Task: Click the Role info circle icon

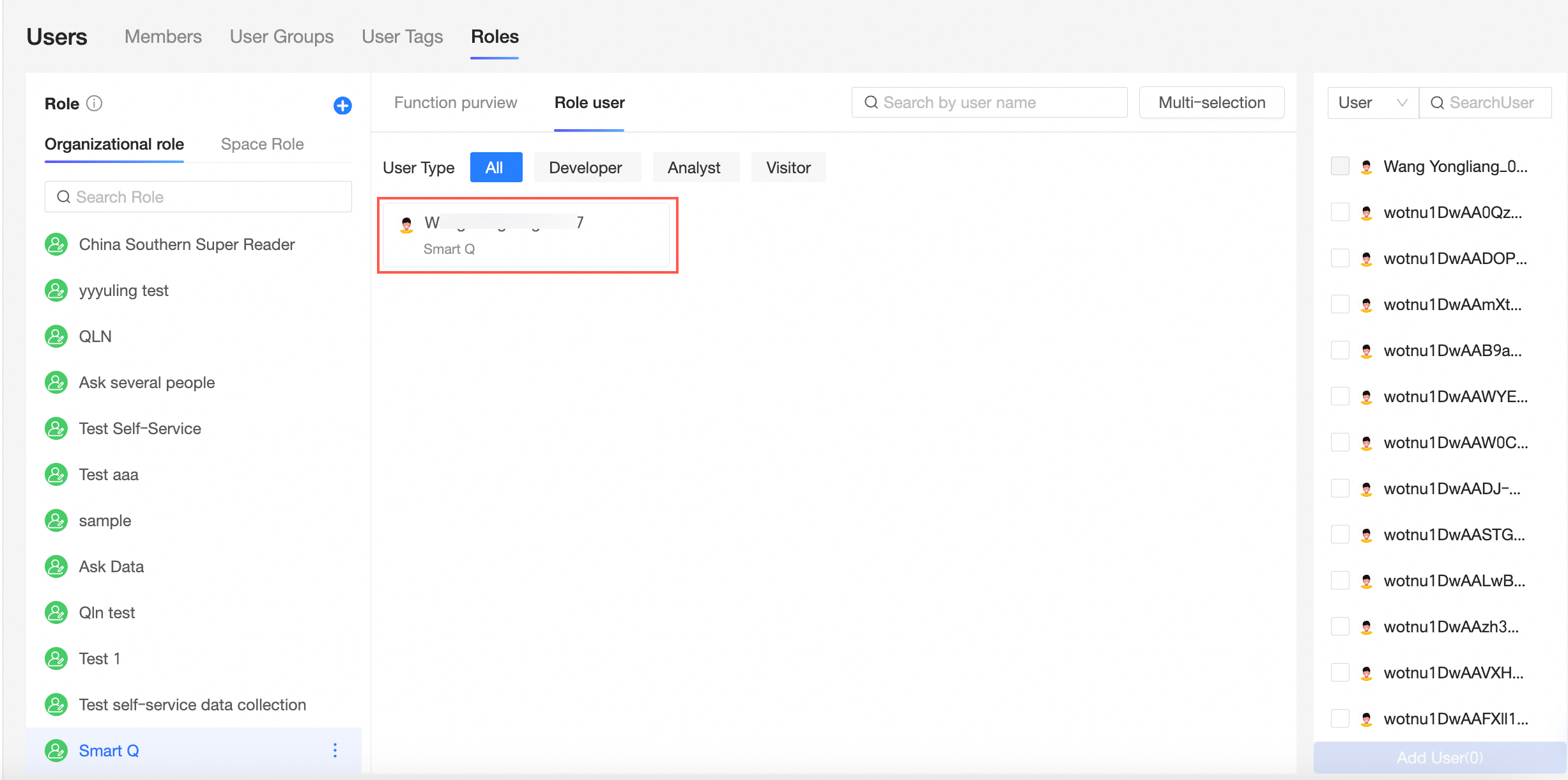Action: 94,104
